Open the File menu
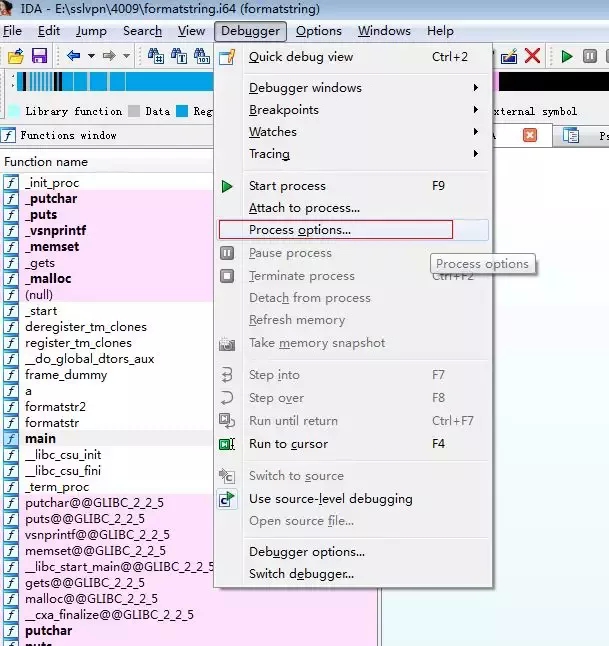609x646 pixels. [x=12, y=31]
